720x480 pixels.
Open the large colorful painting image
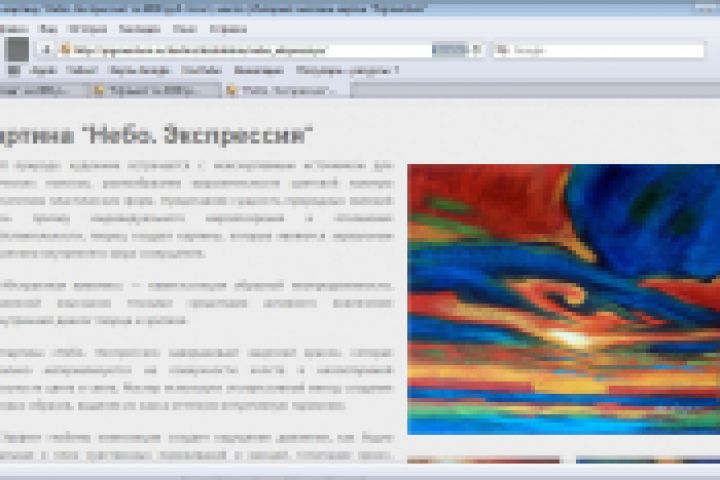tap(563, 299)
